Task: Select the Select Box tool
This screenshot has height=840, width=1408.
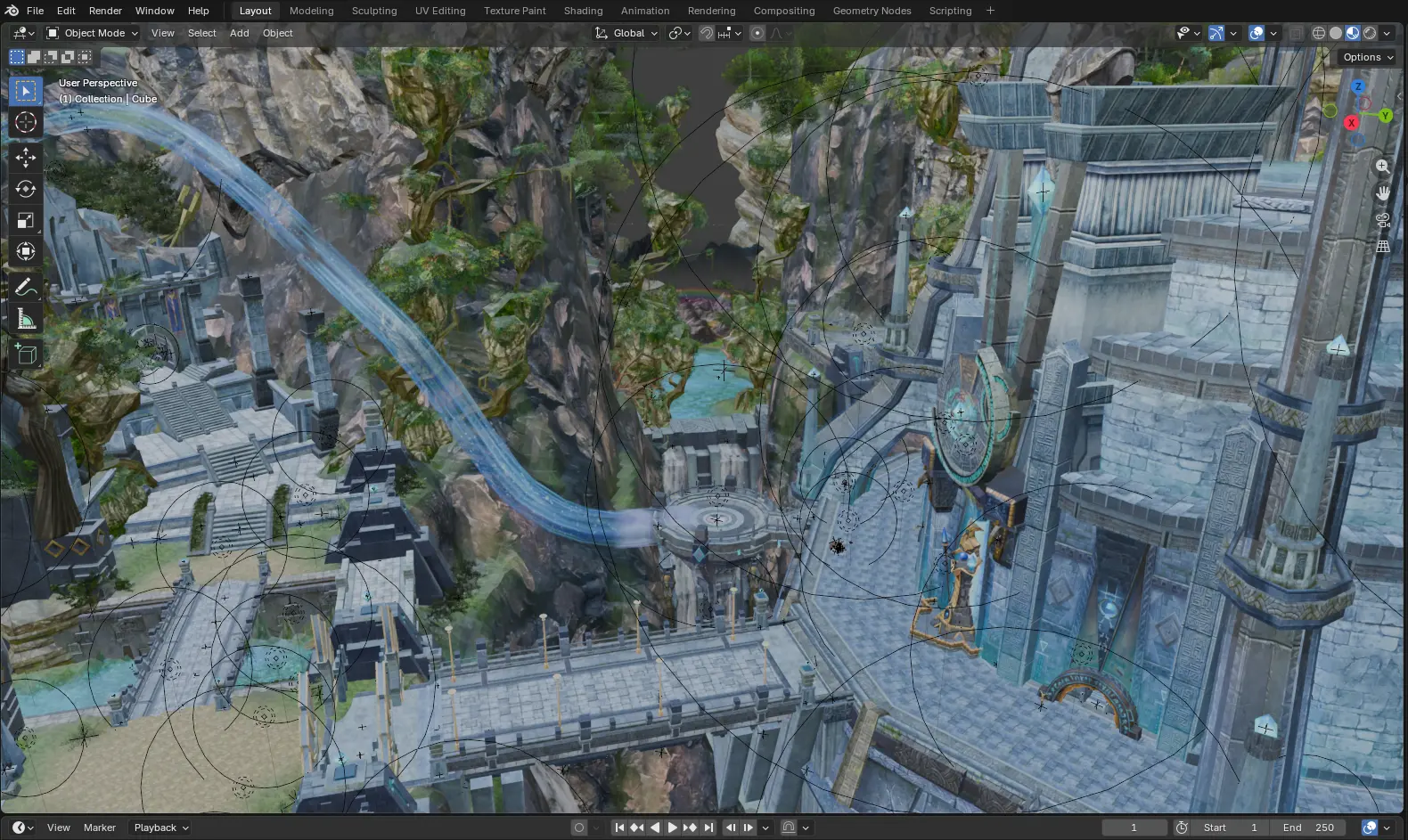Action: point(26,91)
